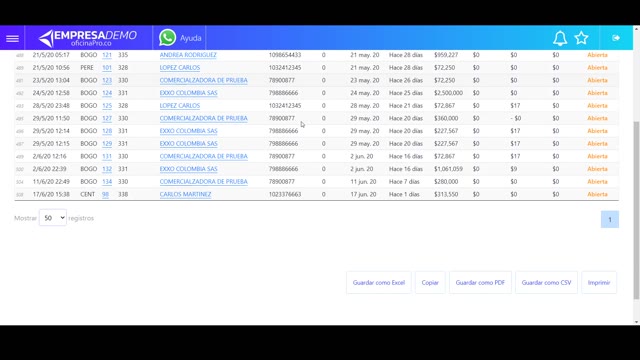Open CARLOS MARTINEZ client link
The height and width of the screenshot is (360, 640).
coord(185,194)
